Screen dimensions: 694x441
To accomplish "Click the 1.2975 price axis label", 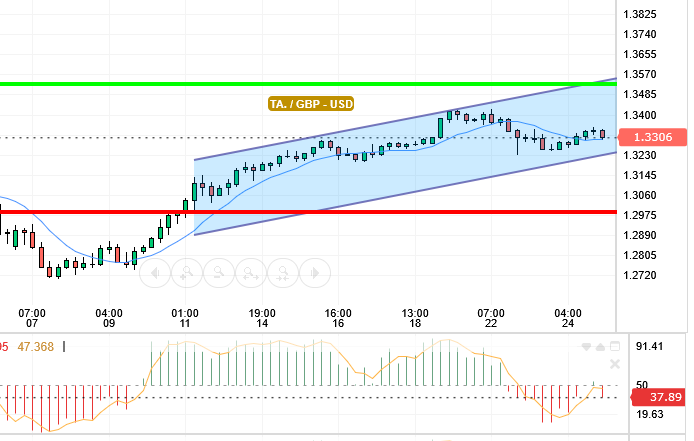I will tap(640, 215).
